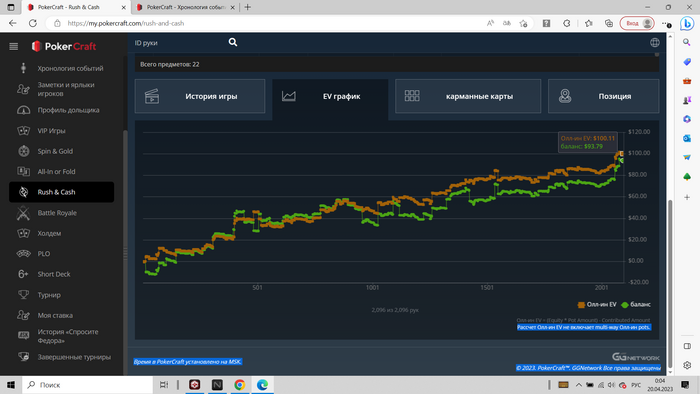The height and width of the screenshot is (394, 700).
Task: Toggle баланс series in chart legend
Action: pos(636,305)
